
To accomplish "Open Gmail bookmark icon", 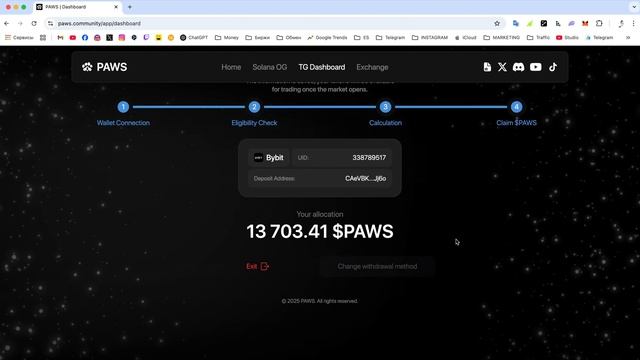I will coord(60,38).
